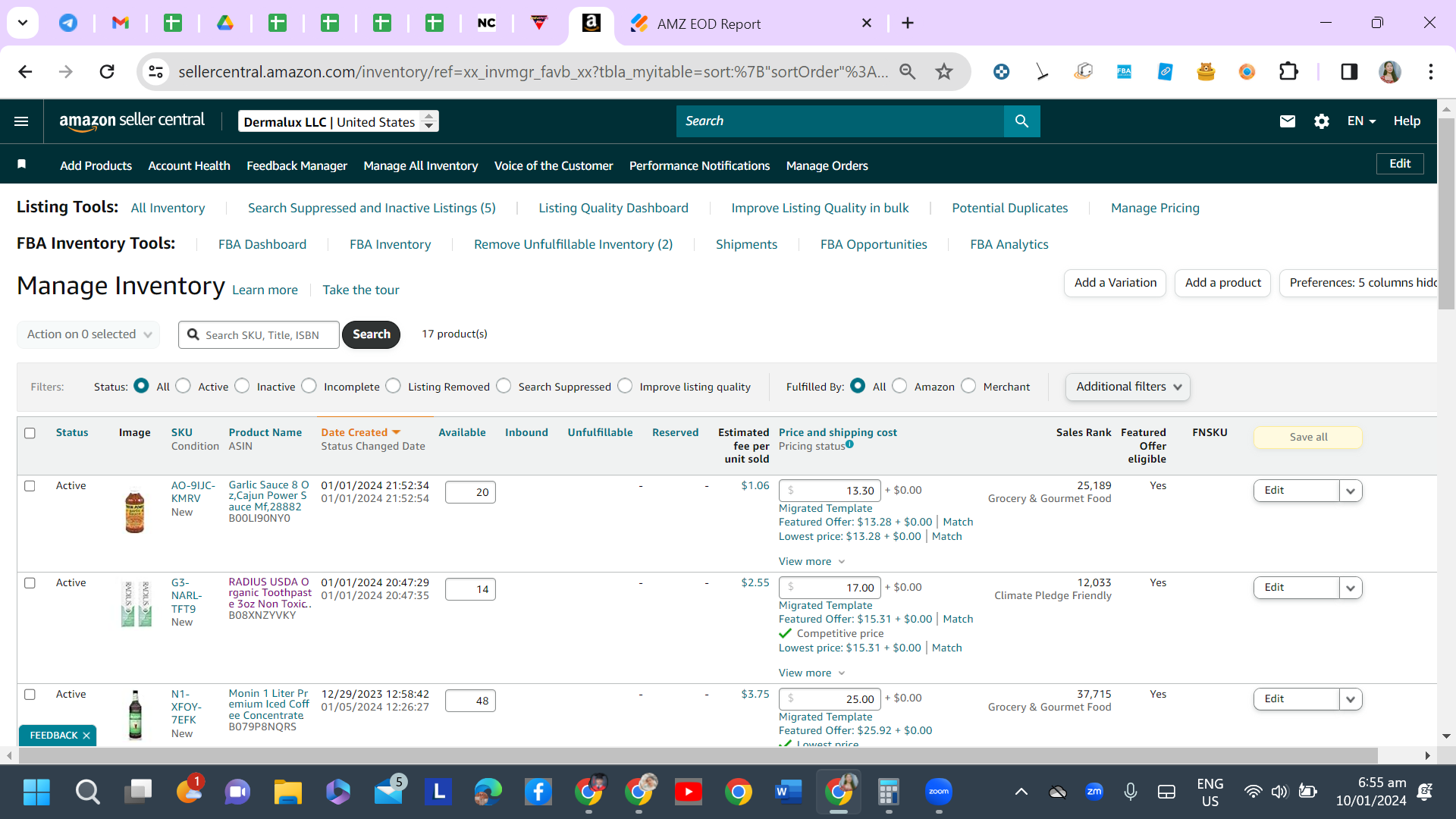Open Voice of the Customer
The width and height of the screenshot is (1456, 819).
point(554,165)
